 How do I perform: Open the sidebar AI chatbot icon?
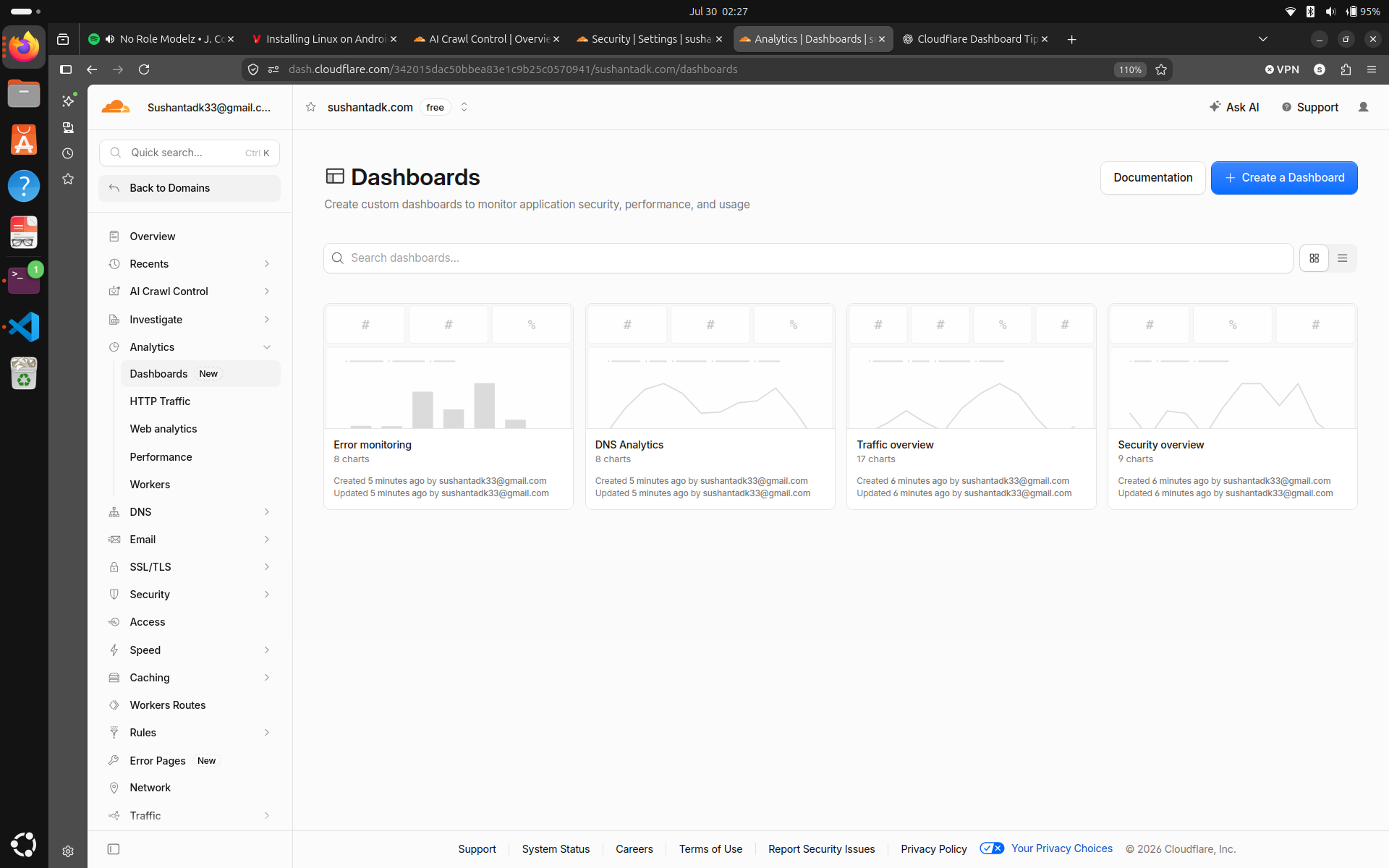tap(68, 101)
